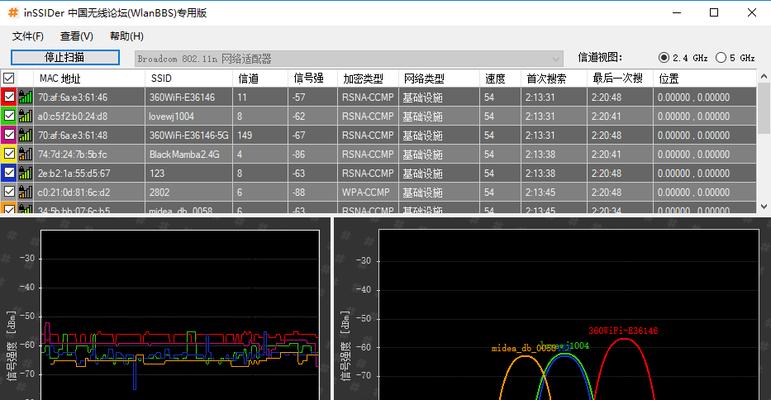Click signal value -86
This screenshot has height=400, width=771.
tap(298, 154)
